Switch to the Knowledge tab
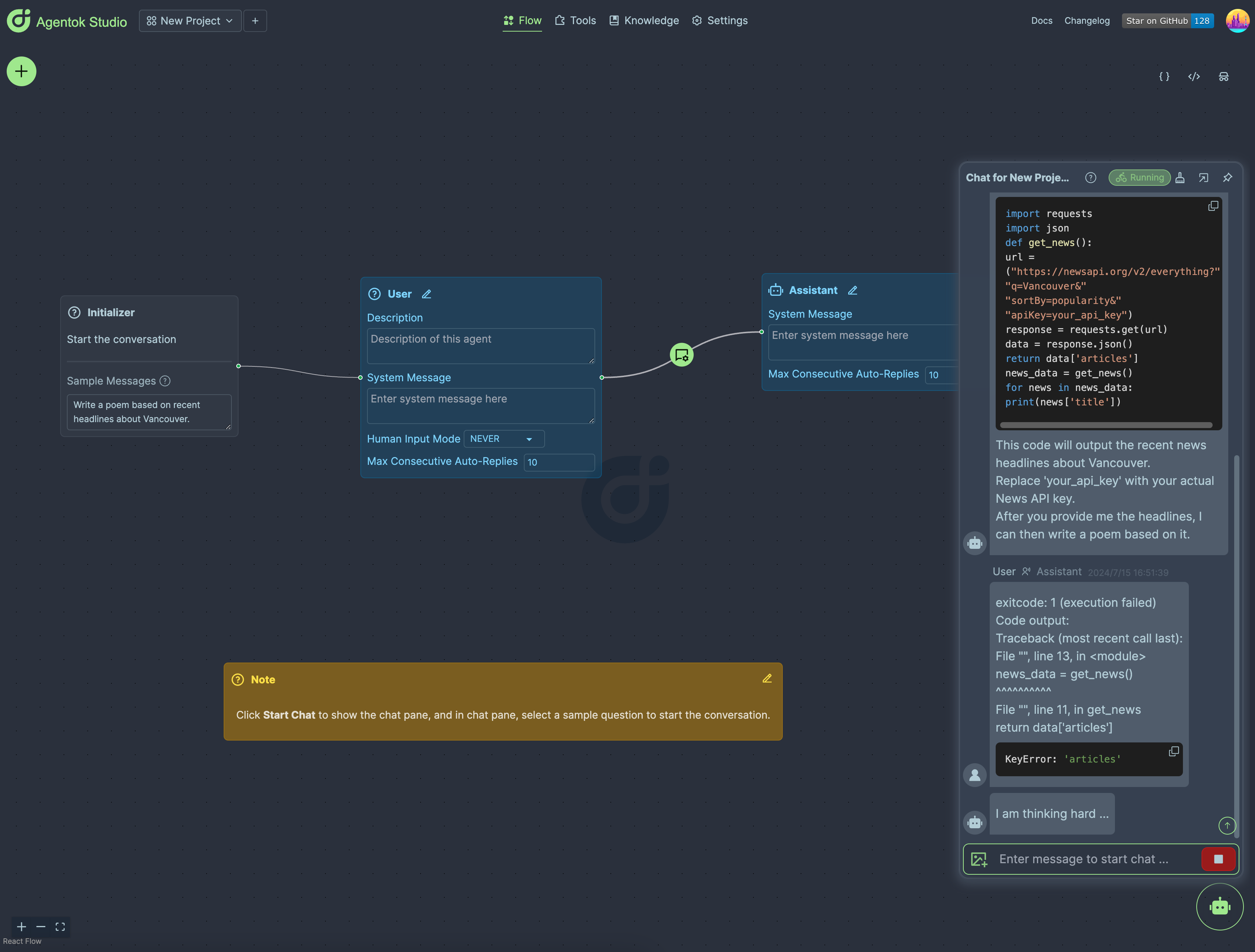Viewport: 1255px width, 952px height. click(644, 21)
